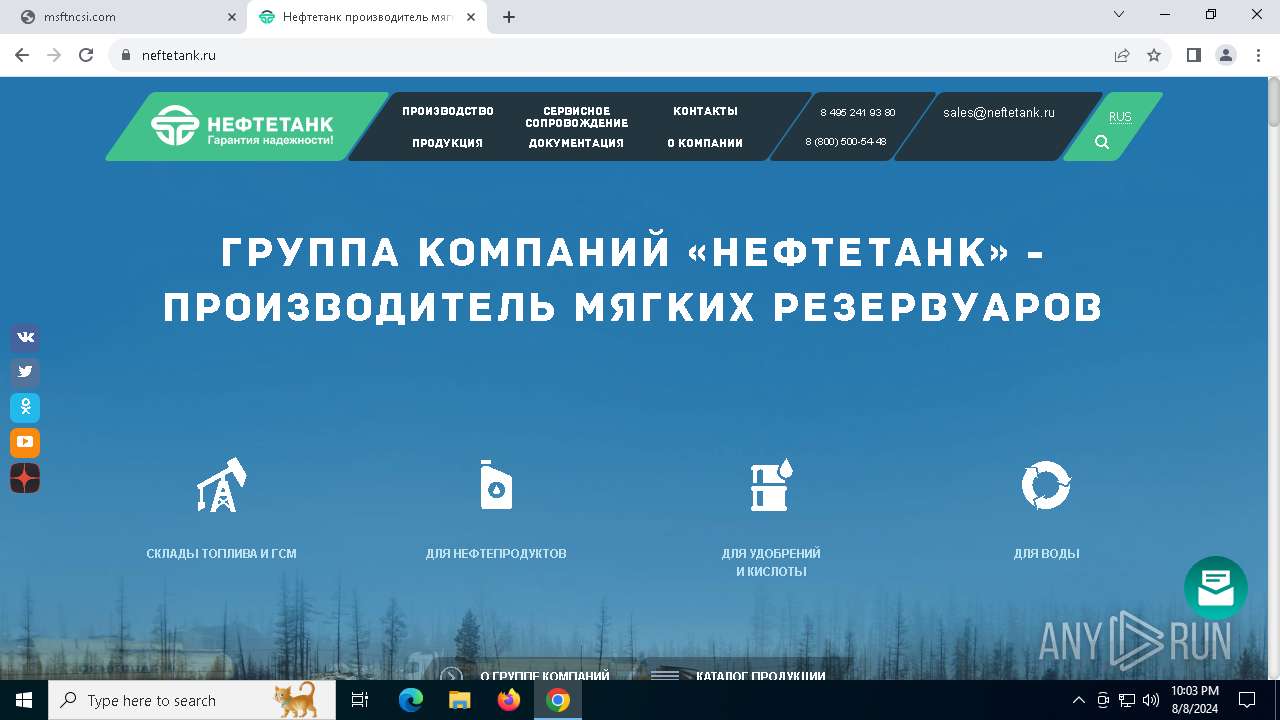Click the share page icon

point(1122,55)
